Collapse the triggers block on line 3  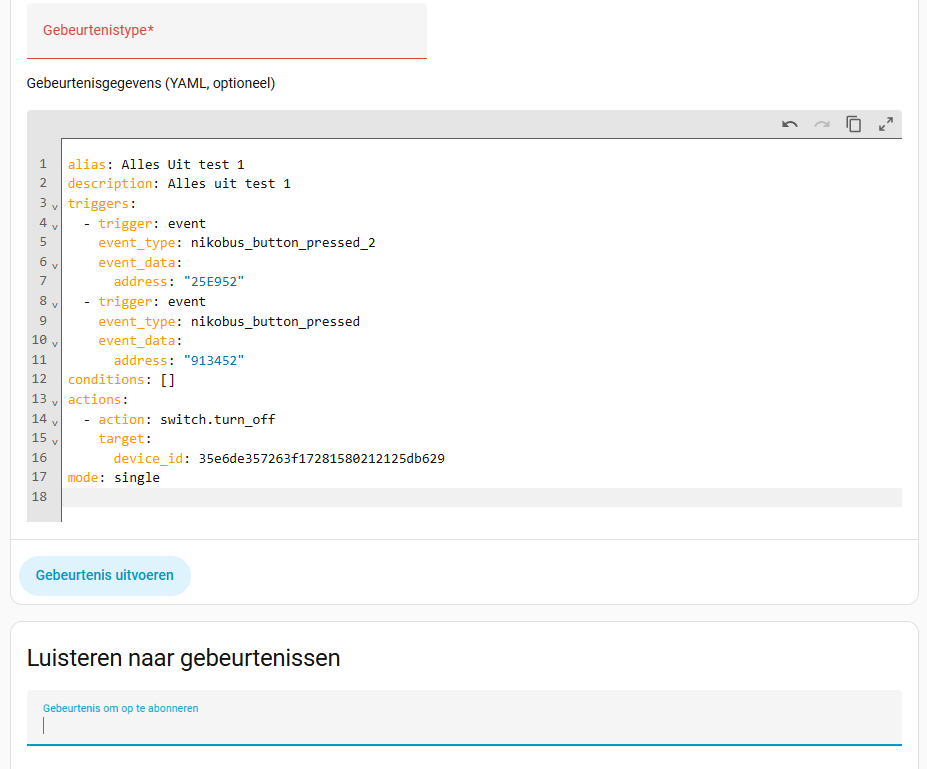click(x=55, y=205)
